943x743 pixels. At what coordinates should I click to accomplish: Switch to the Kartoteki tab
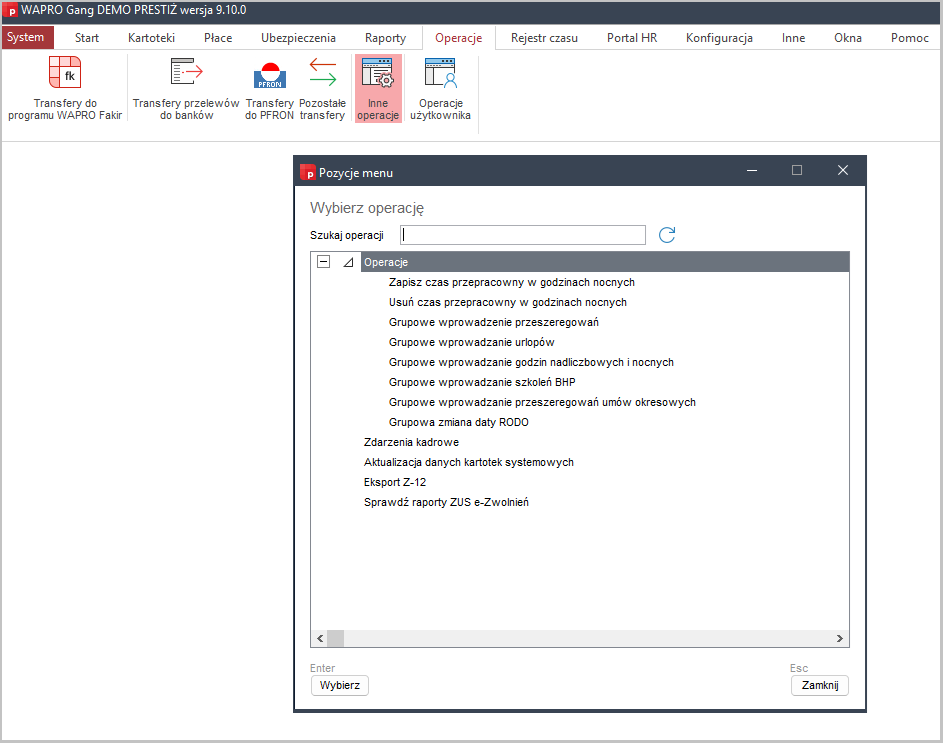click(x=151, y=38)
